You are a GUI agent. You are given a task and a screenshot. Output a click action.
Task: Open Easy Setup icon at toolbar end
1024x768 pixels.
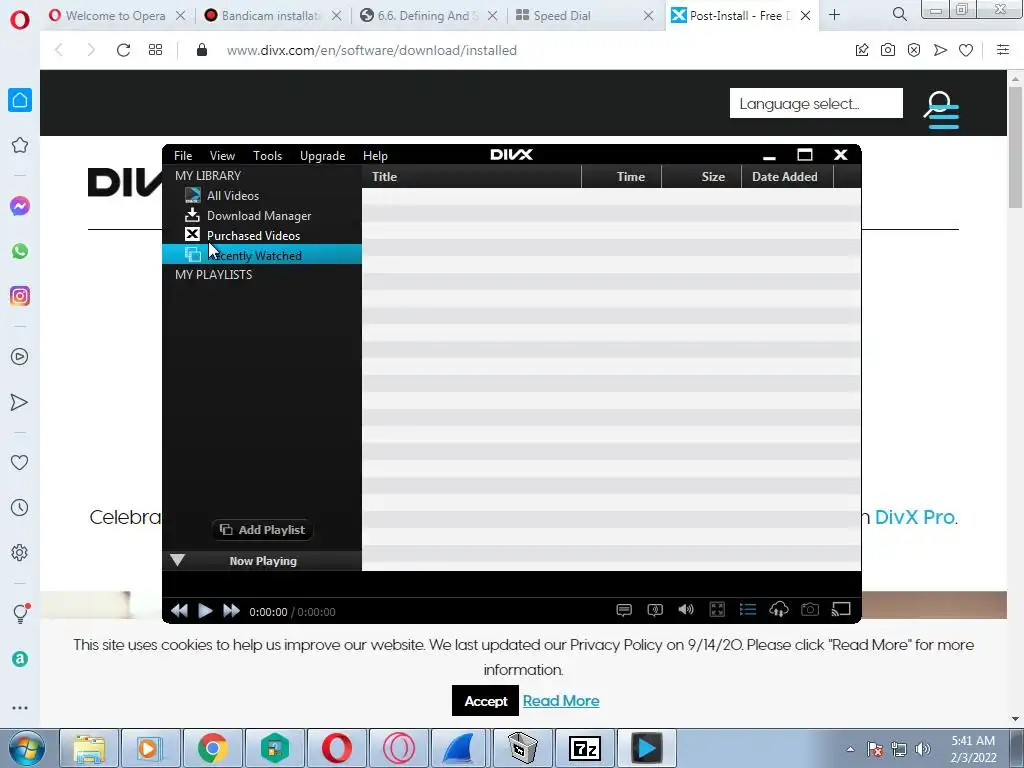point(1002,50)
